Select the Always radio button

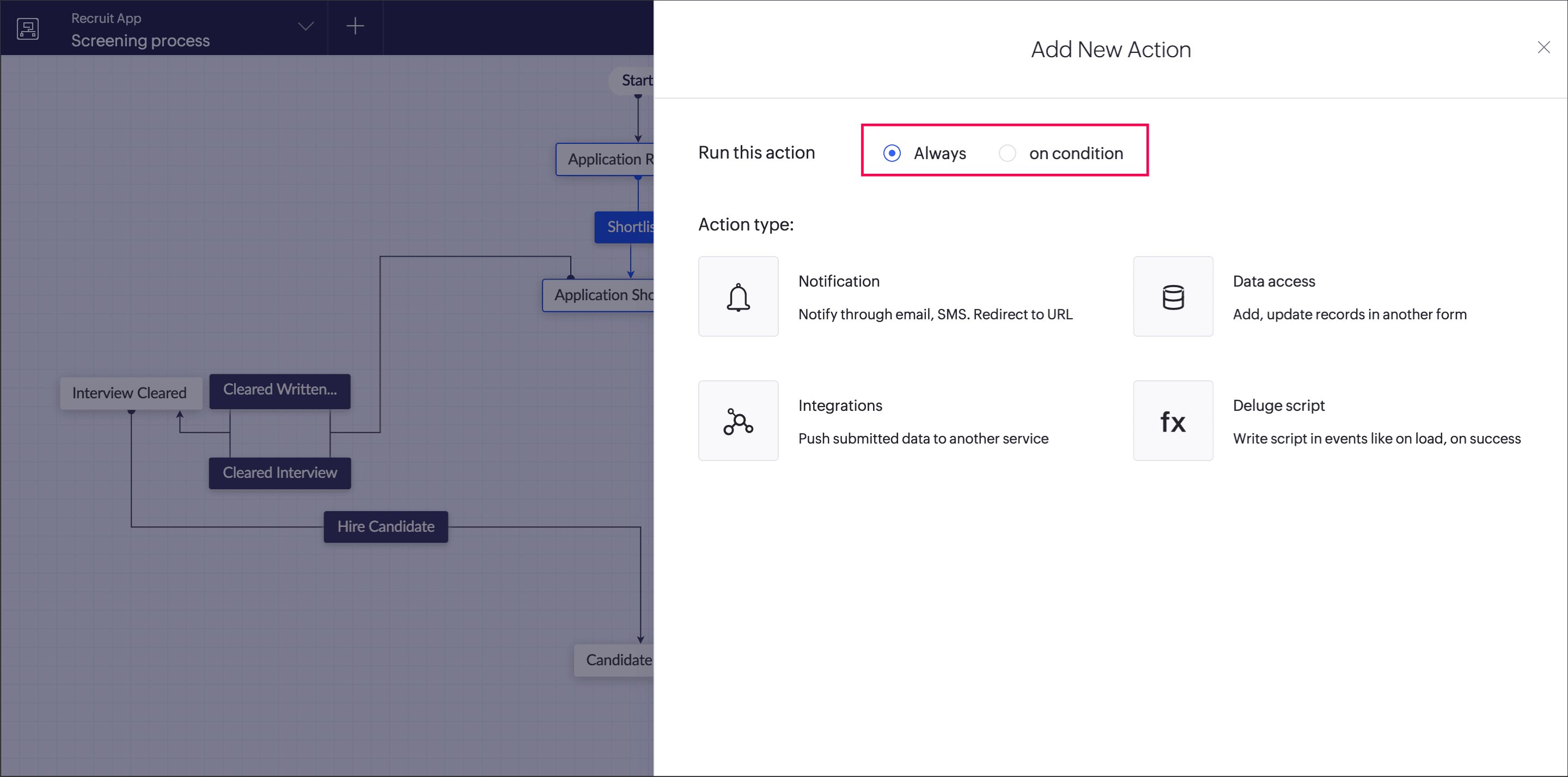[892, 153]
